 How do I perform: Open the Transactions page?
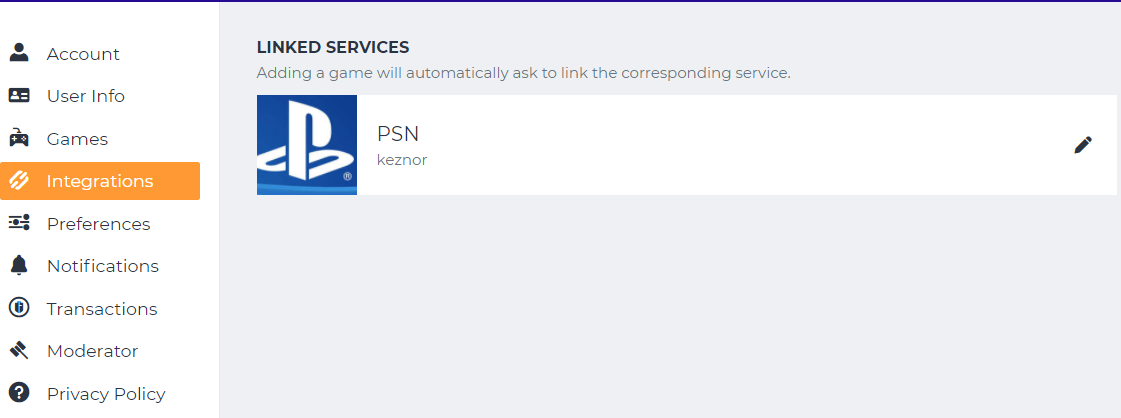[102, 309]
